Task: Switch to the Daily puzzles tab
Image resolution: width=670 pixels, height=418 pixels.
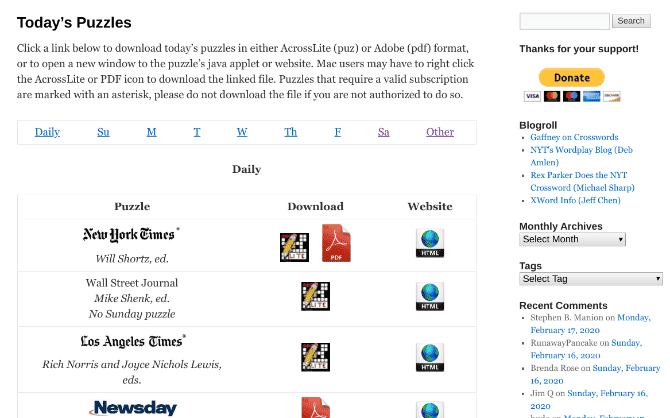Action: [x=47, y=132]
